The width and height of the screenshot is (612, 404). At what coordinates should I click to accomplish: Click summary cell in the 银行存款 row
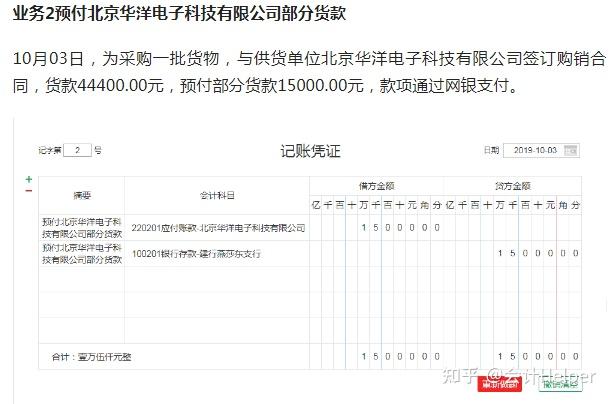(82, 254)
